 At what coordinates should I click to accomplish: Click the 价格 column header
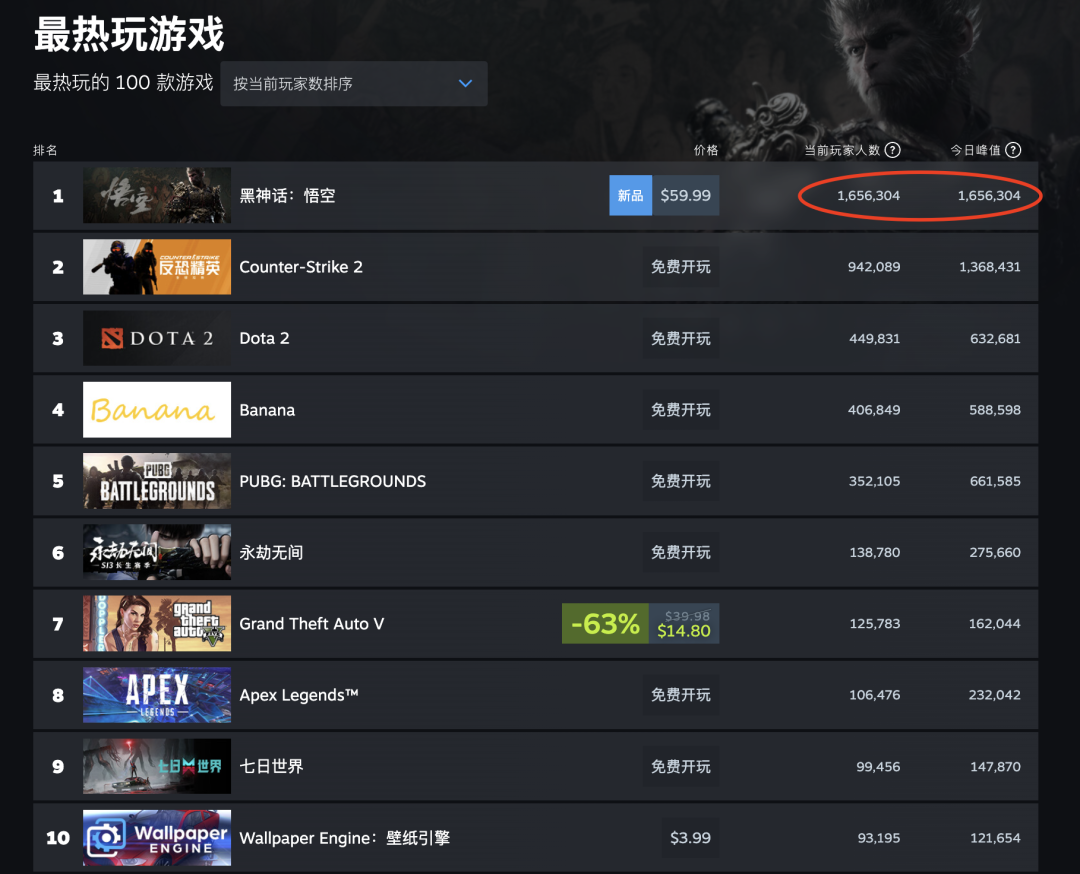click(706, 150)
